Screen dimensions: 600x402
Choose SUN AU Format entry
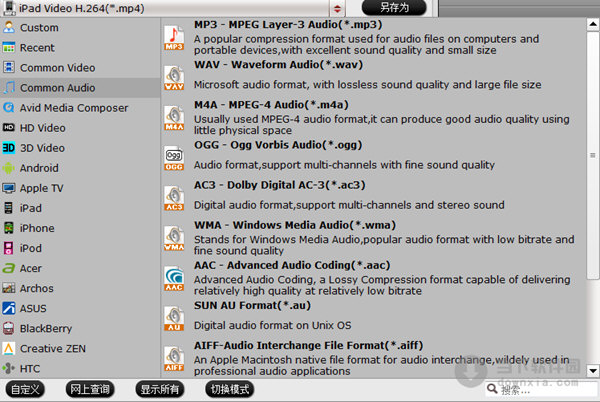[x=373, y=318]
